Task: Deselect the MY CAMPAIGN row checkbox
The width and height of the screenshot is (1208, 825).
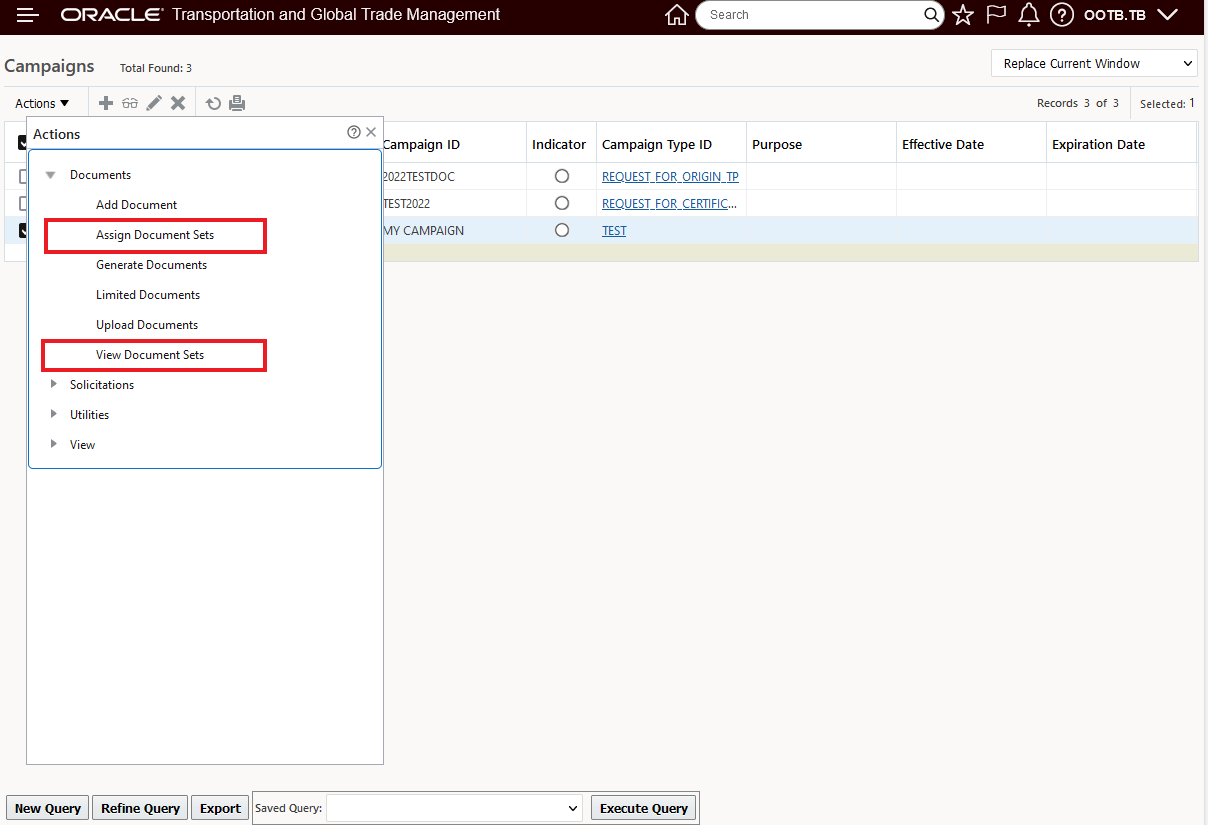Action: click(25, 230)
